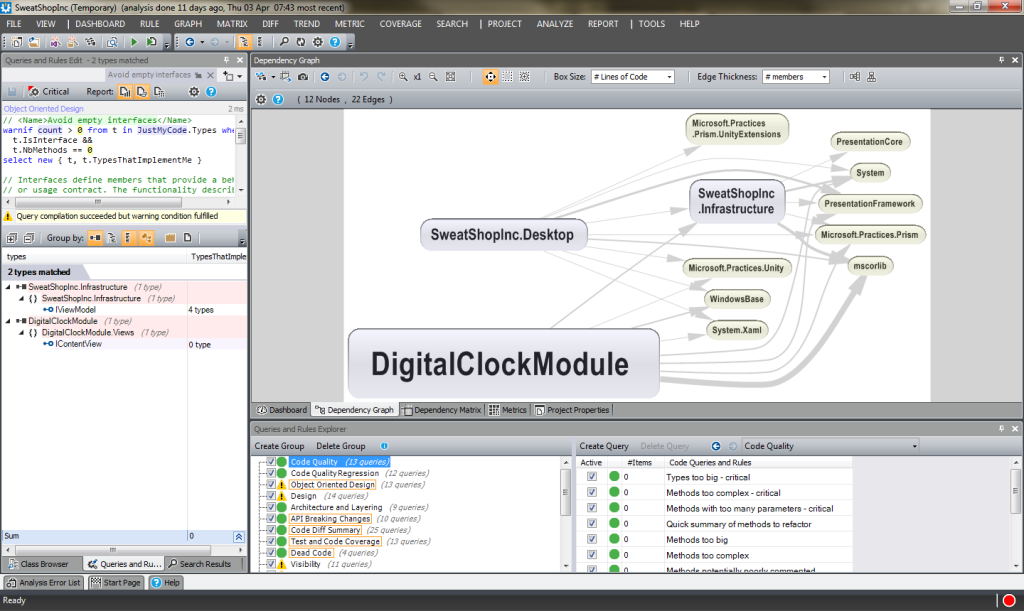The image size is (1024, 611).
Task: Click the Create Group button
Action: click(279, 446)
